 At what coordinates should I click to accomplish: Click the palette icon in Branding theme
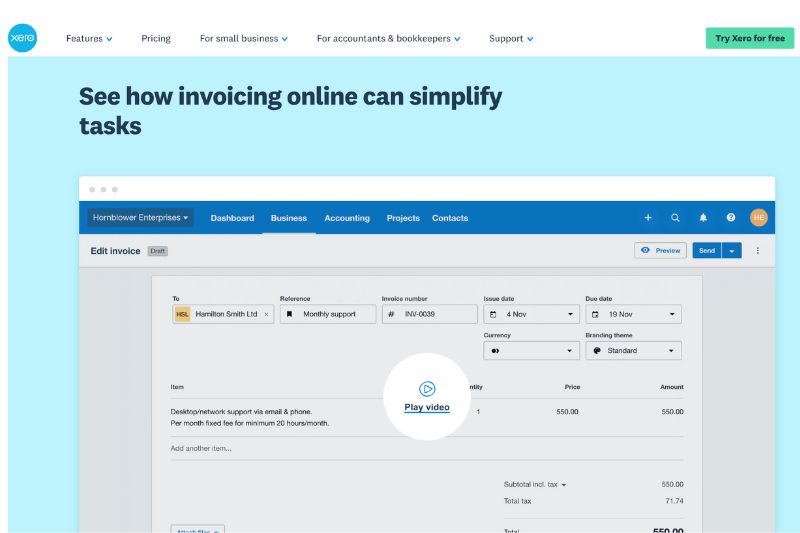[x=596, y=351]
